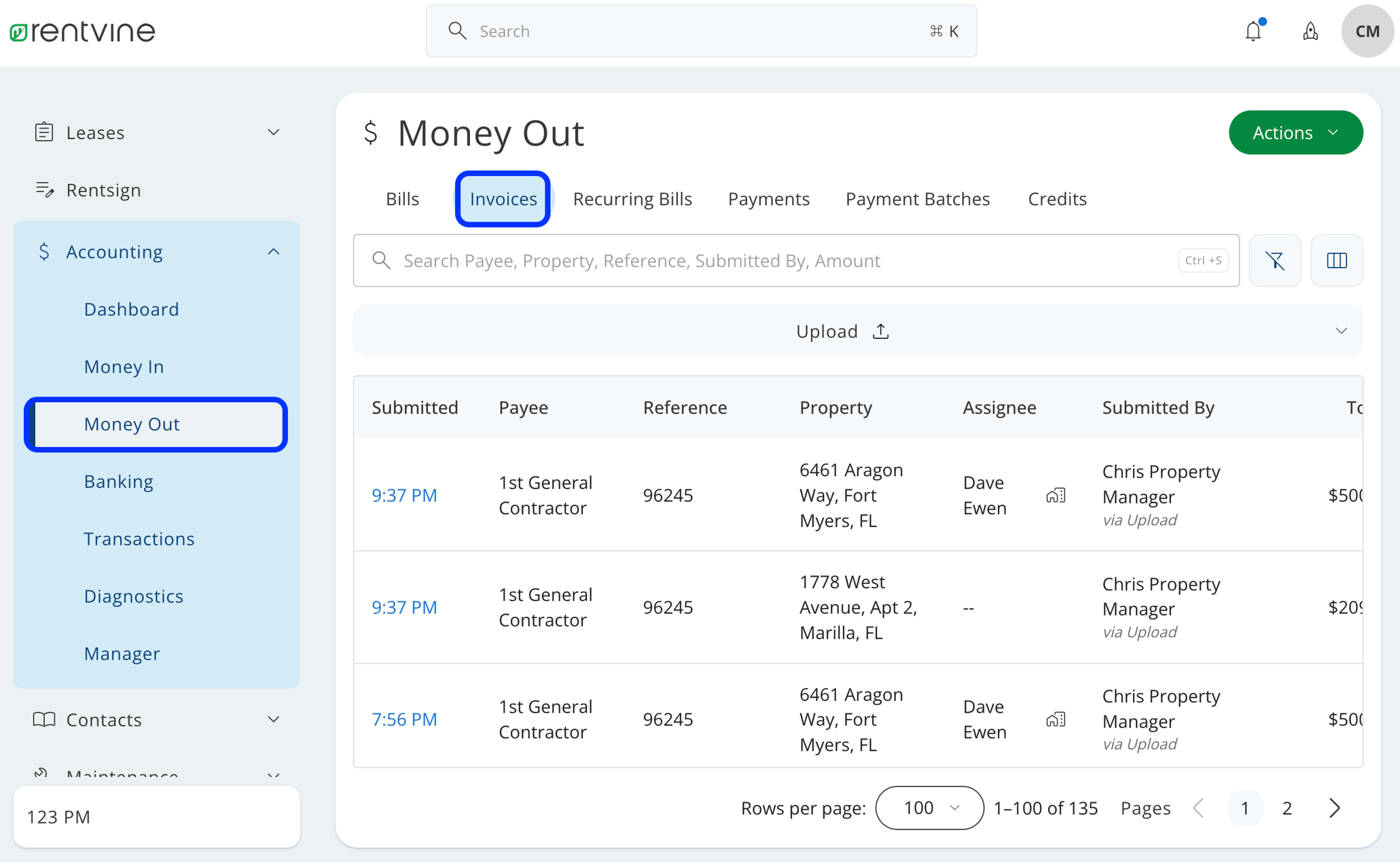1400x862 pixels.
Task: Switch to the Payments tab
Action: coord(768,198)
